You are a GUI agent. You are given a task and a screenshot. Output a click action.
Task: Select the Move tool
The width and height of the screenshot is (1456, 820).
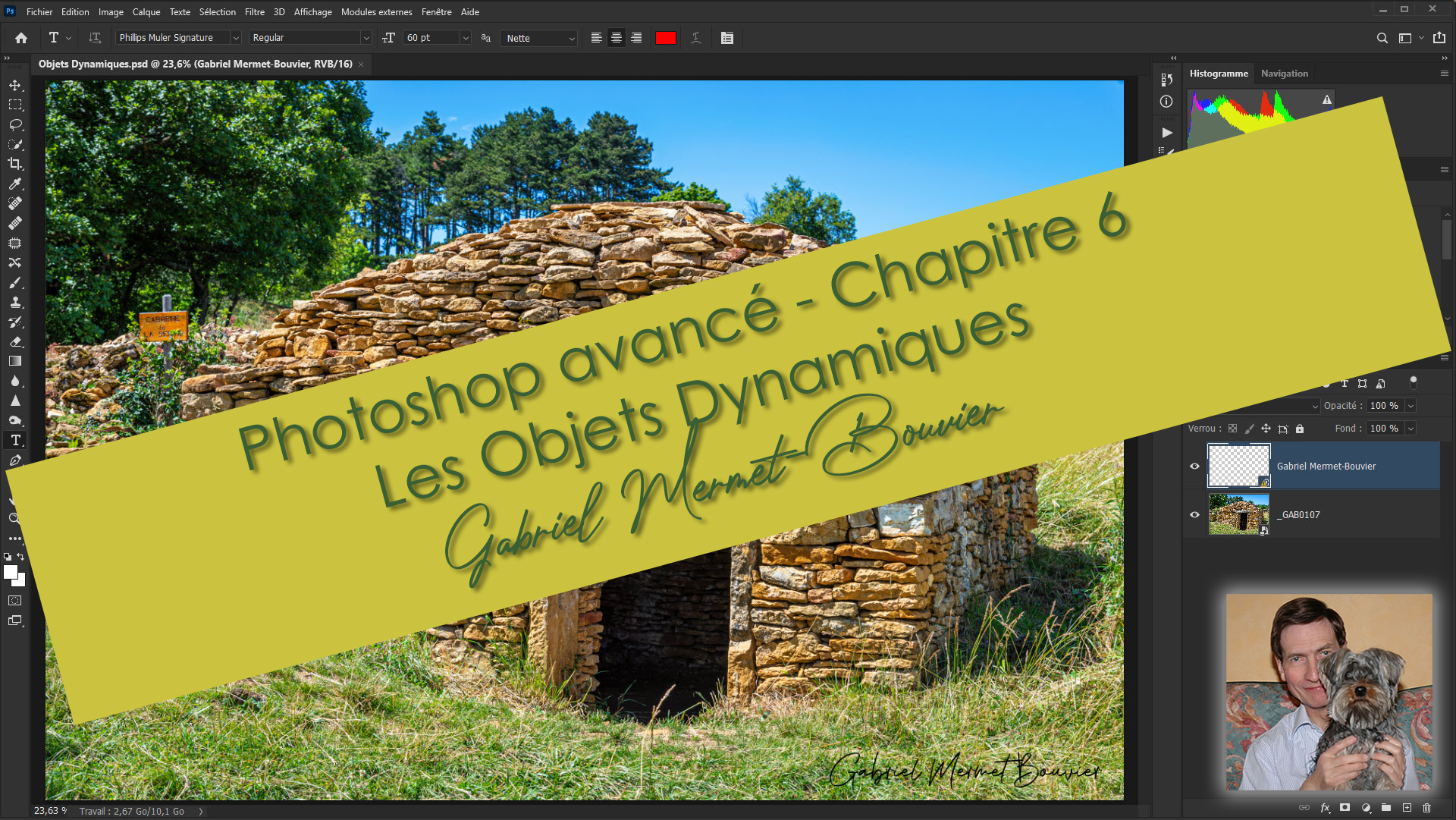coord(15,85)
